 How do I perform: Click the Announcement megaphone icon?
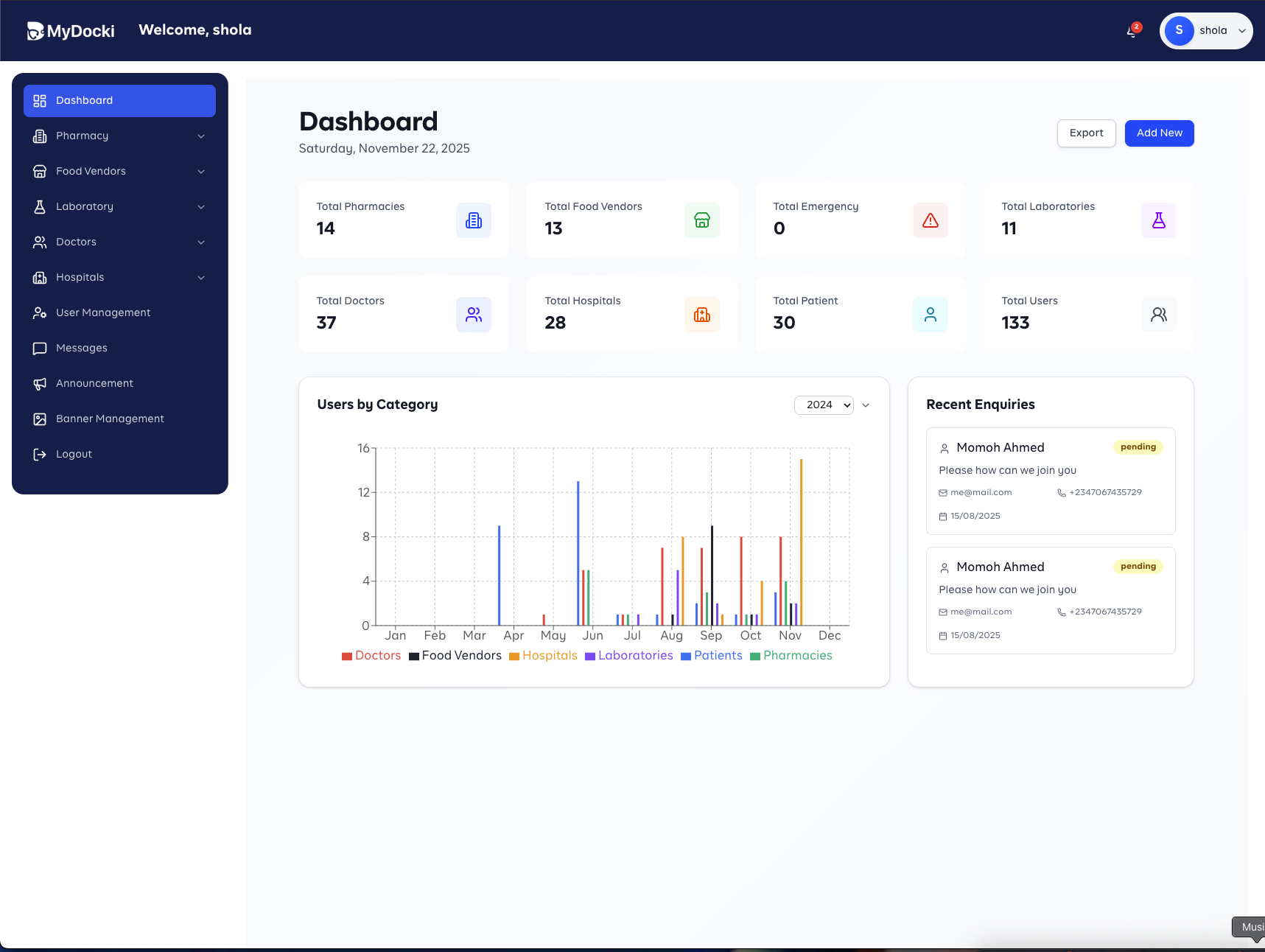tap(39, 383)
